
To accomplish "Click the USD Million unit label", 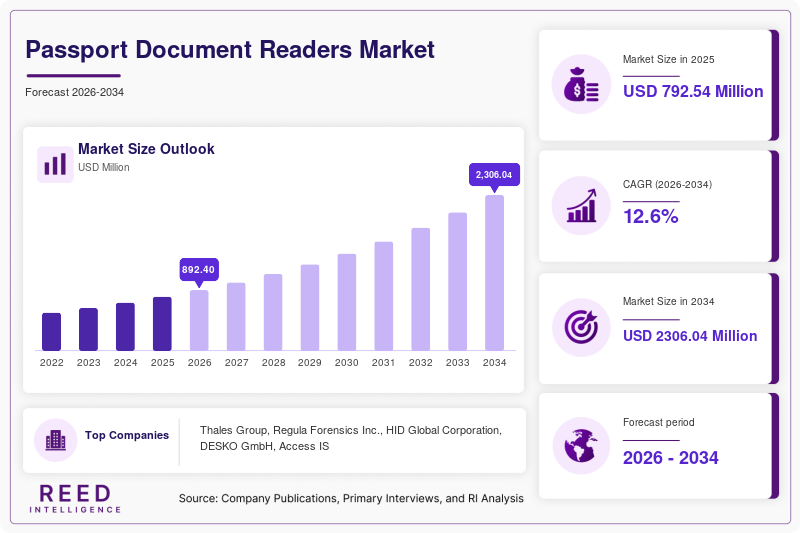I will pyautogui.click(x=104, y=167).
